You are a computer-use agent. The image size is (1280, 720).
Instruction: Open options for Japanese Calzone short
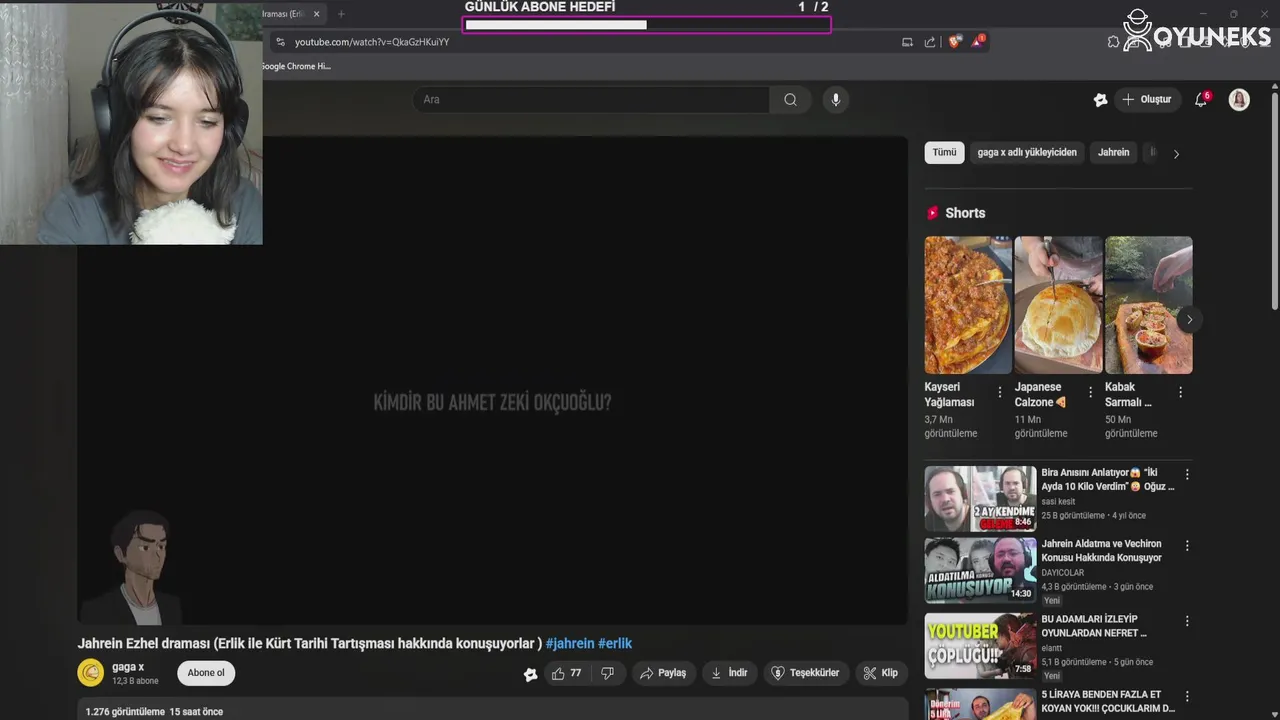tap(1090, 393)
